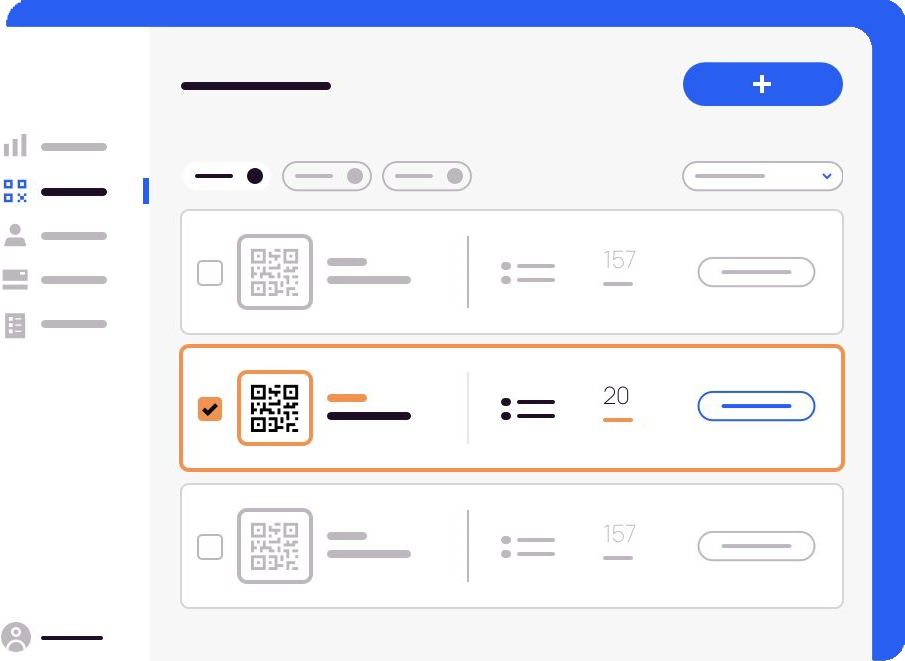Open the highlighted black QR code thumbnail
This screenshot has height=661, width=905.
(275, 408)
